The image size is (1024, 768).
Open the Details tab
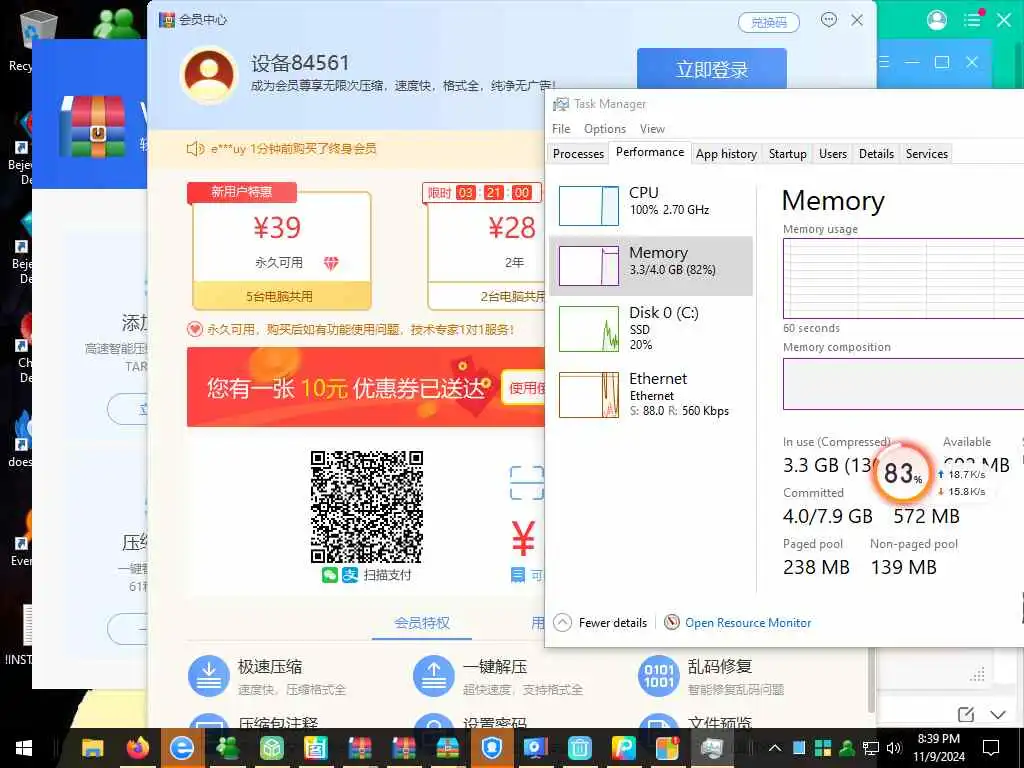point(876,153)
